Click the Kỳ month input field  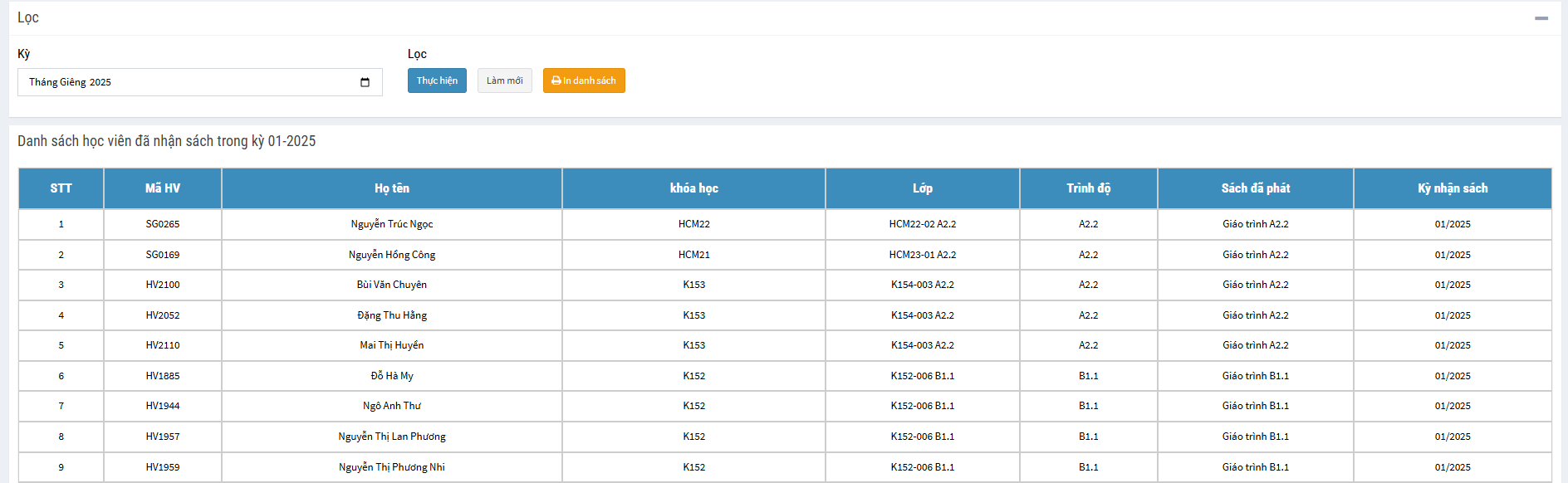coord(183,82)
